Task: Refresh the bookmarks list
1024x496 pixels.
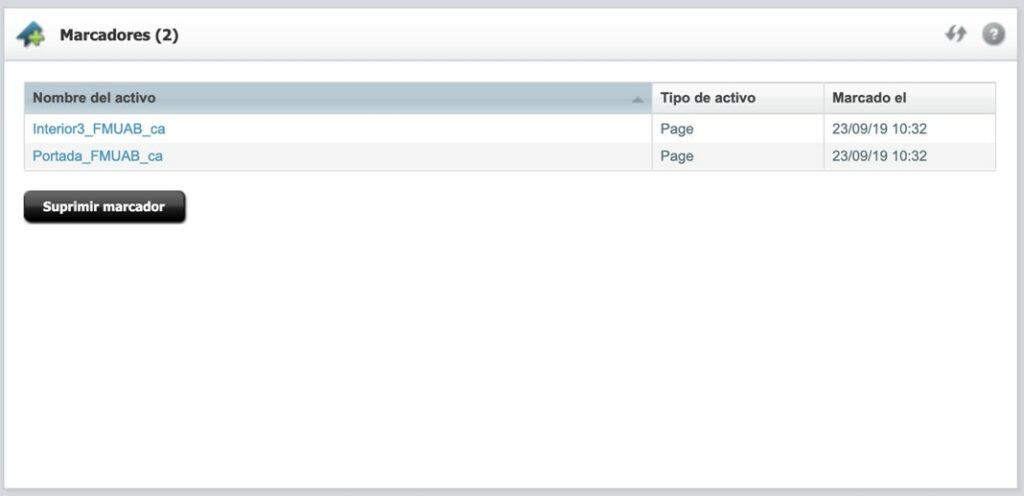Action: [956, 34]
